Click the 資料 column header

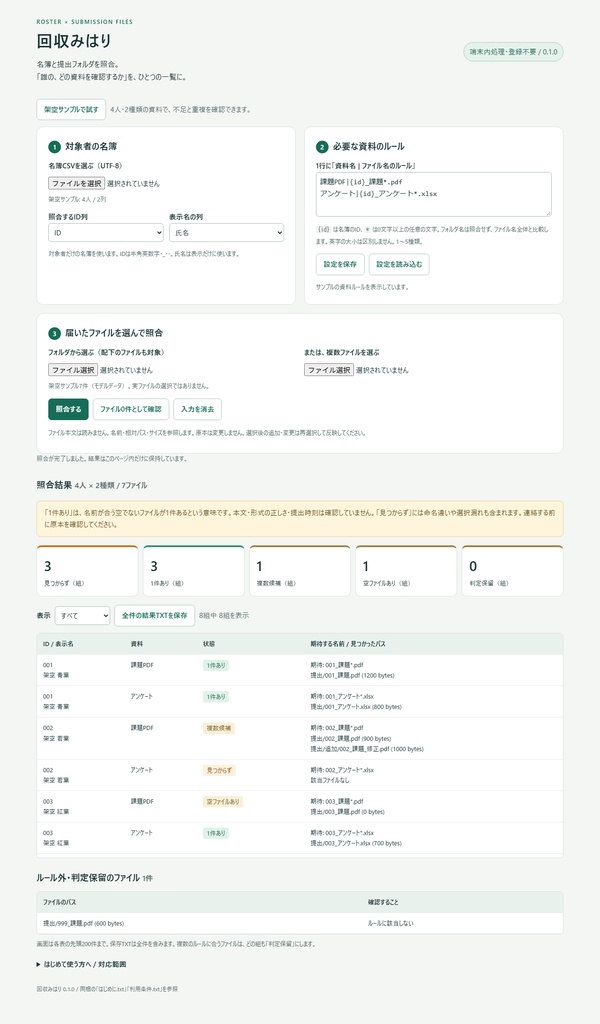click(x=136, y=644)
